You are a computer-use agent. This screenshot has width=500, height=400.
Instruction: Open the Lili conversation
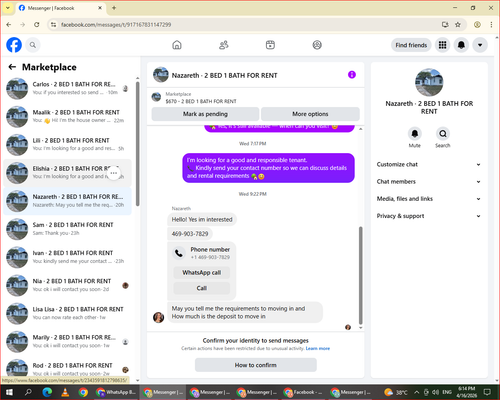[67, 145]
